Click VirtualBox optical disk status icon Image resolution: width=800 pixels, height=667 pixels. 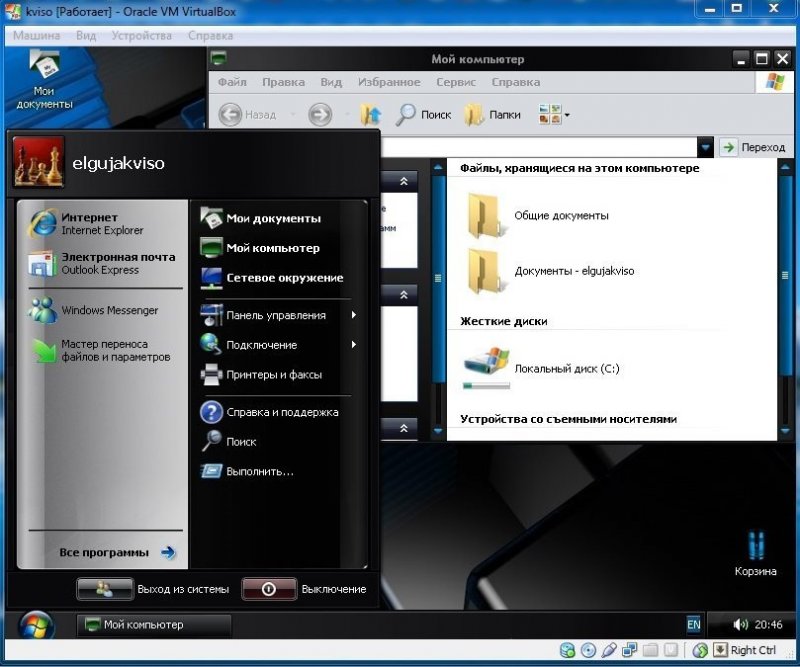click(x=588, y=650)
